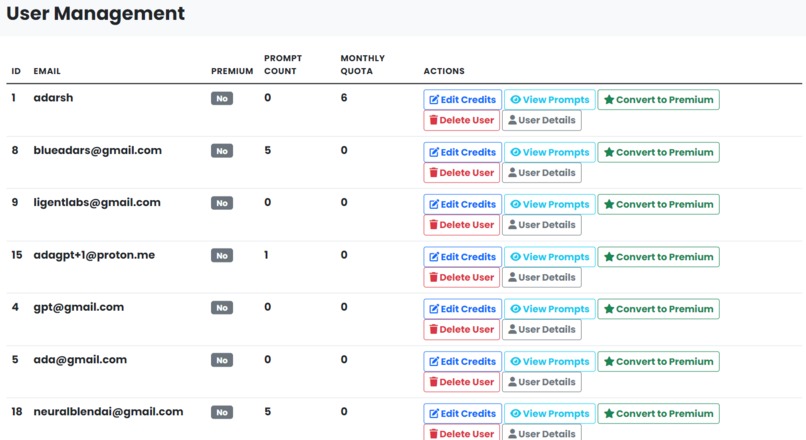806x440 pixels.
Task: View prompts for user adarsh
Action: pos(549,100)
